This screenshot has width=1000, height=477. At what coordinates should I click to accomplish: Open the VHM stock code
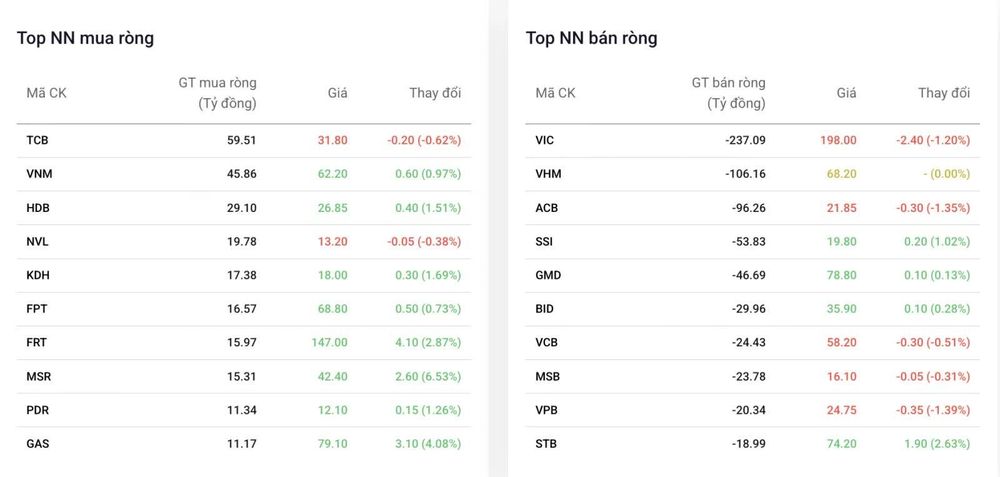click(548, 174)
